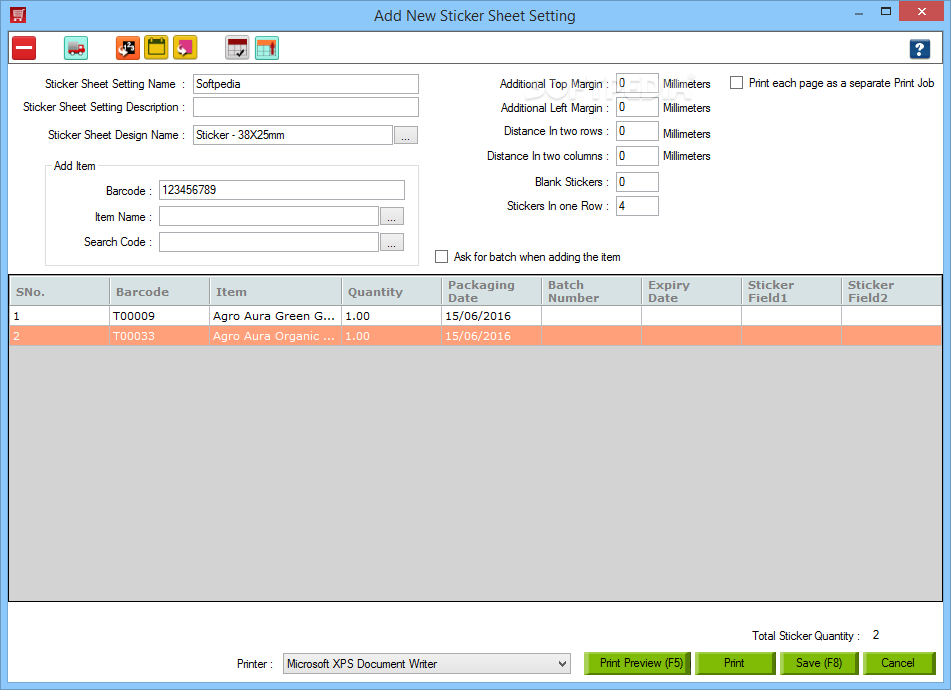This screenshot has width=951, height=690.
Task: Click SNo. cell 2 in highlighted row
Action: pos(59,336)
